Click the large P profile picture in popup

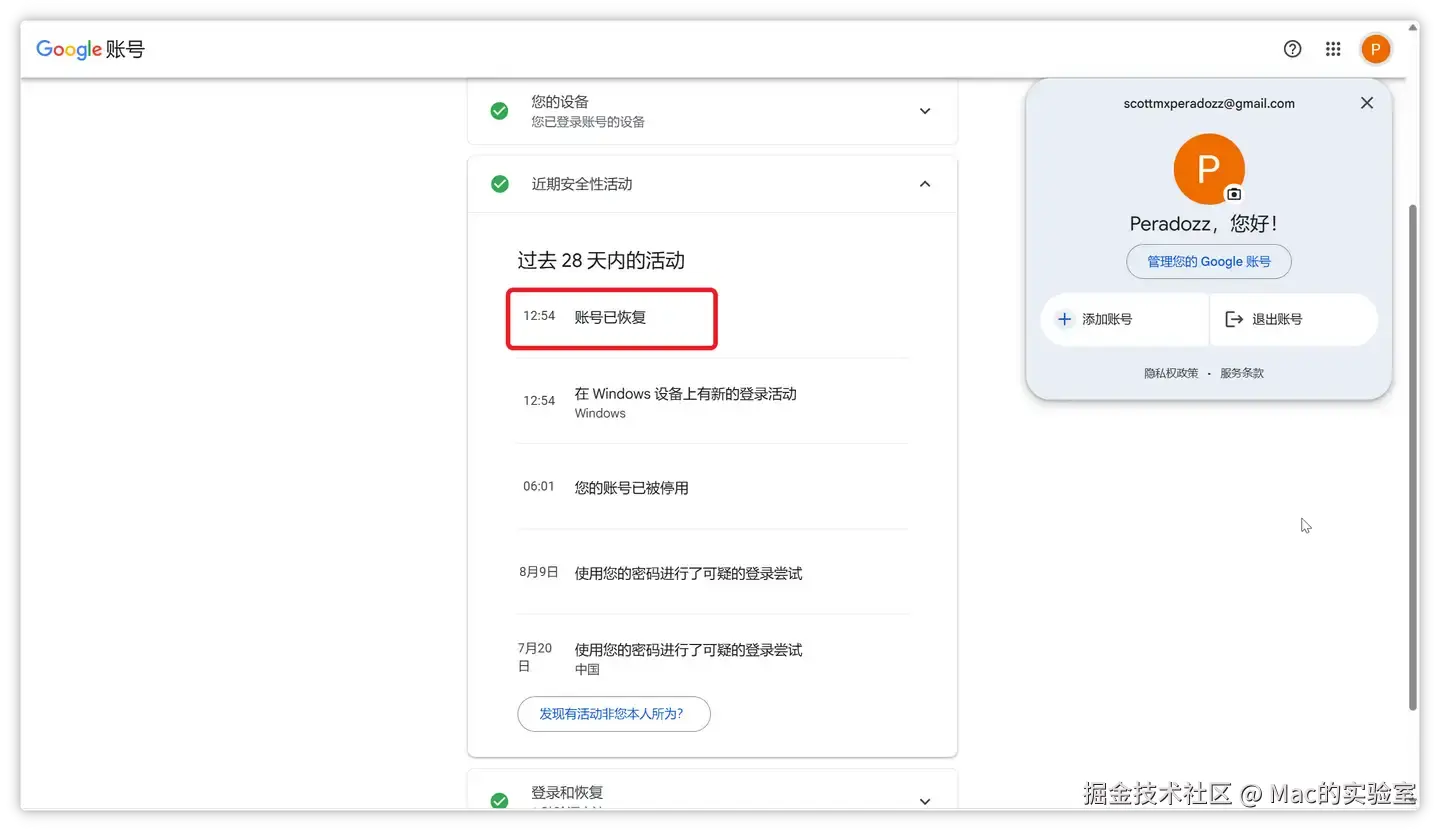tap(1208, 169)
